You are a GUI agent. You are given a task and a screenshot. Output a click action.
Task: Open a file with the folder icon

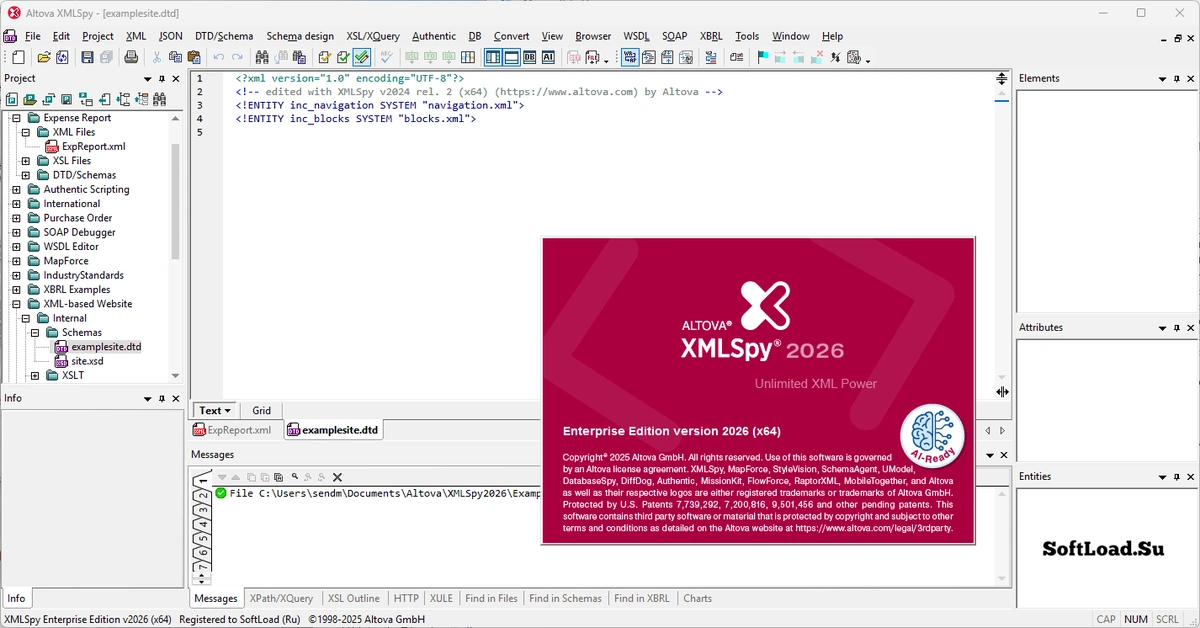click(44, 58)
